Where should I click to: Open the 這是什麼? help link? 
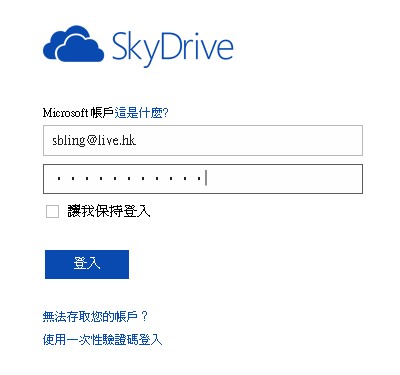click(142, 113)
